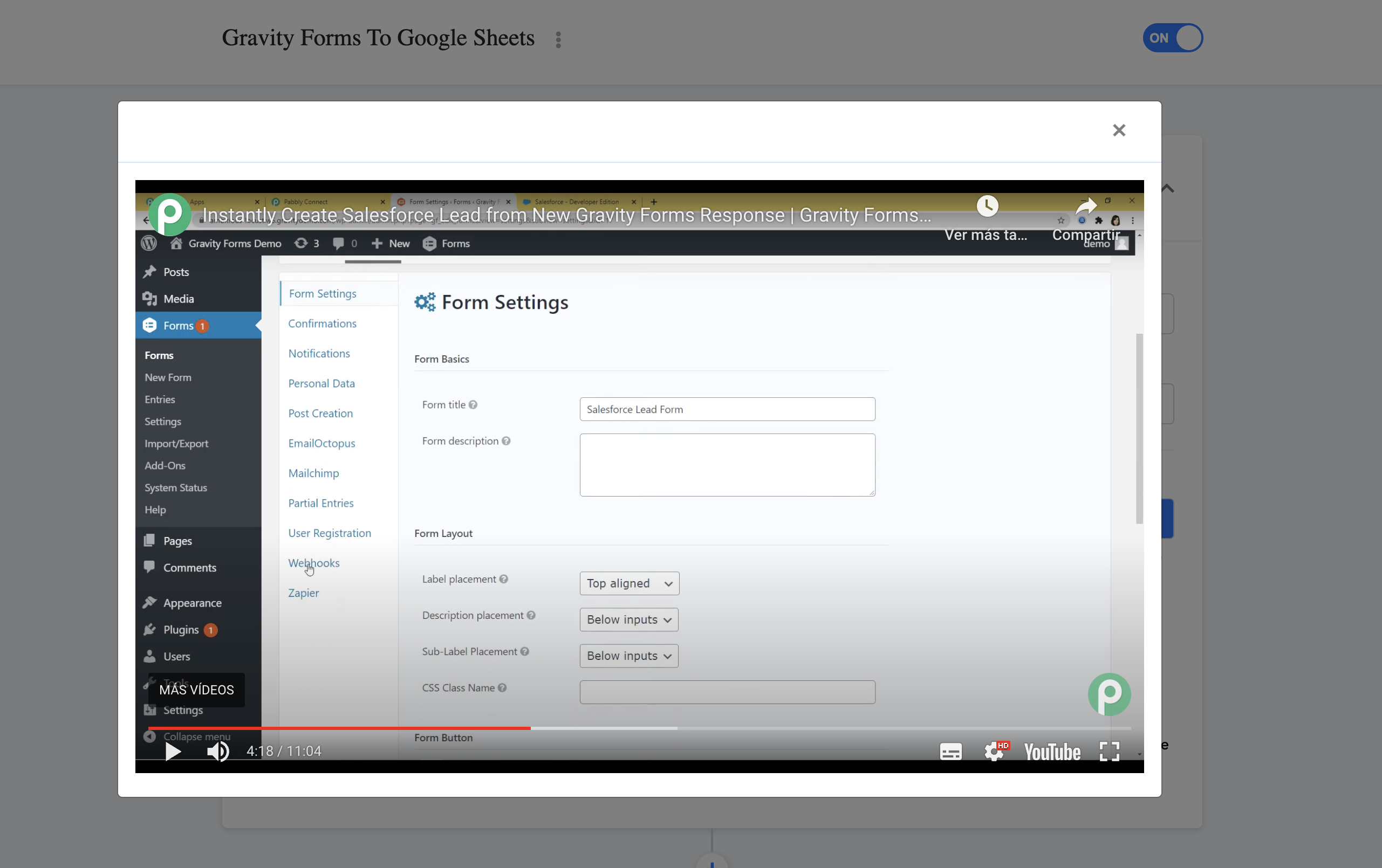Select the Personal Data settings tab
1382x868 pixels.
click(321, 383)
